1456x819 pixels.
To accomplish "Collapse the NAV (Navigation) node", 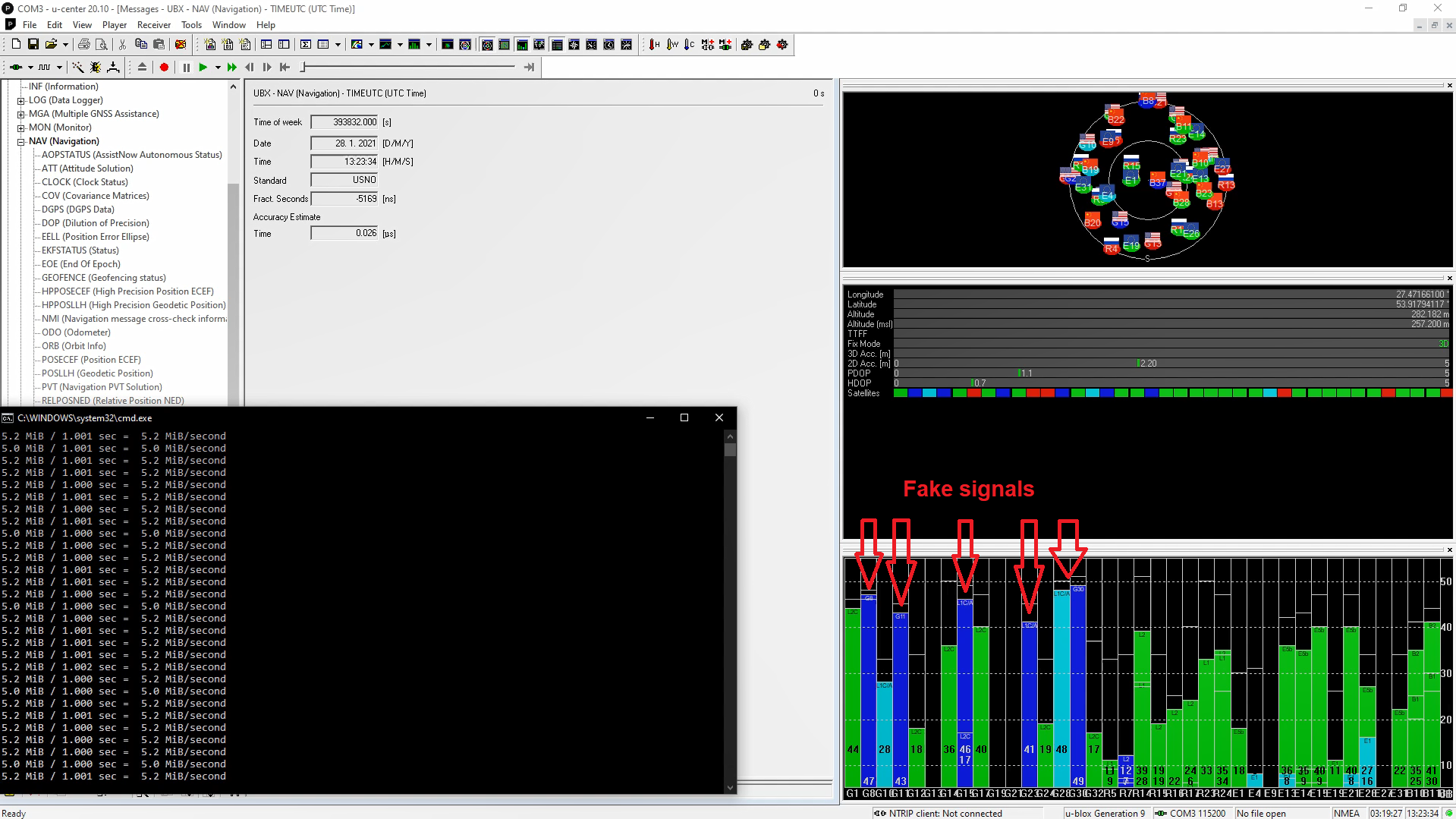I will point(21,142).
